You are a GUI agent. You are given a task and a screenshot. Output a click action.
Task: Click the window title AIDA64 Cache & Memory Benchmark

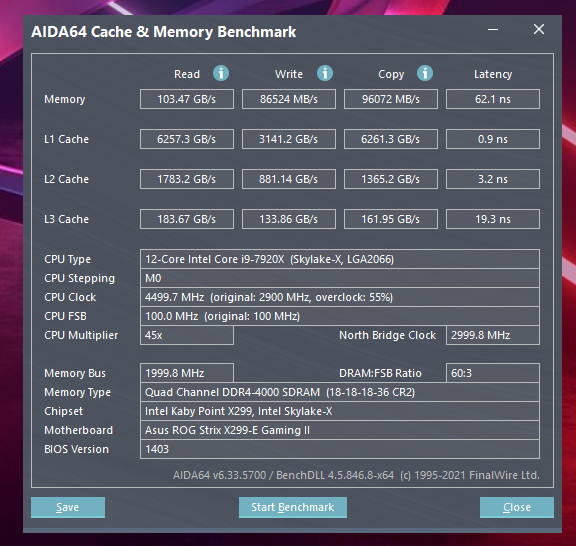163,32
